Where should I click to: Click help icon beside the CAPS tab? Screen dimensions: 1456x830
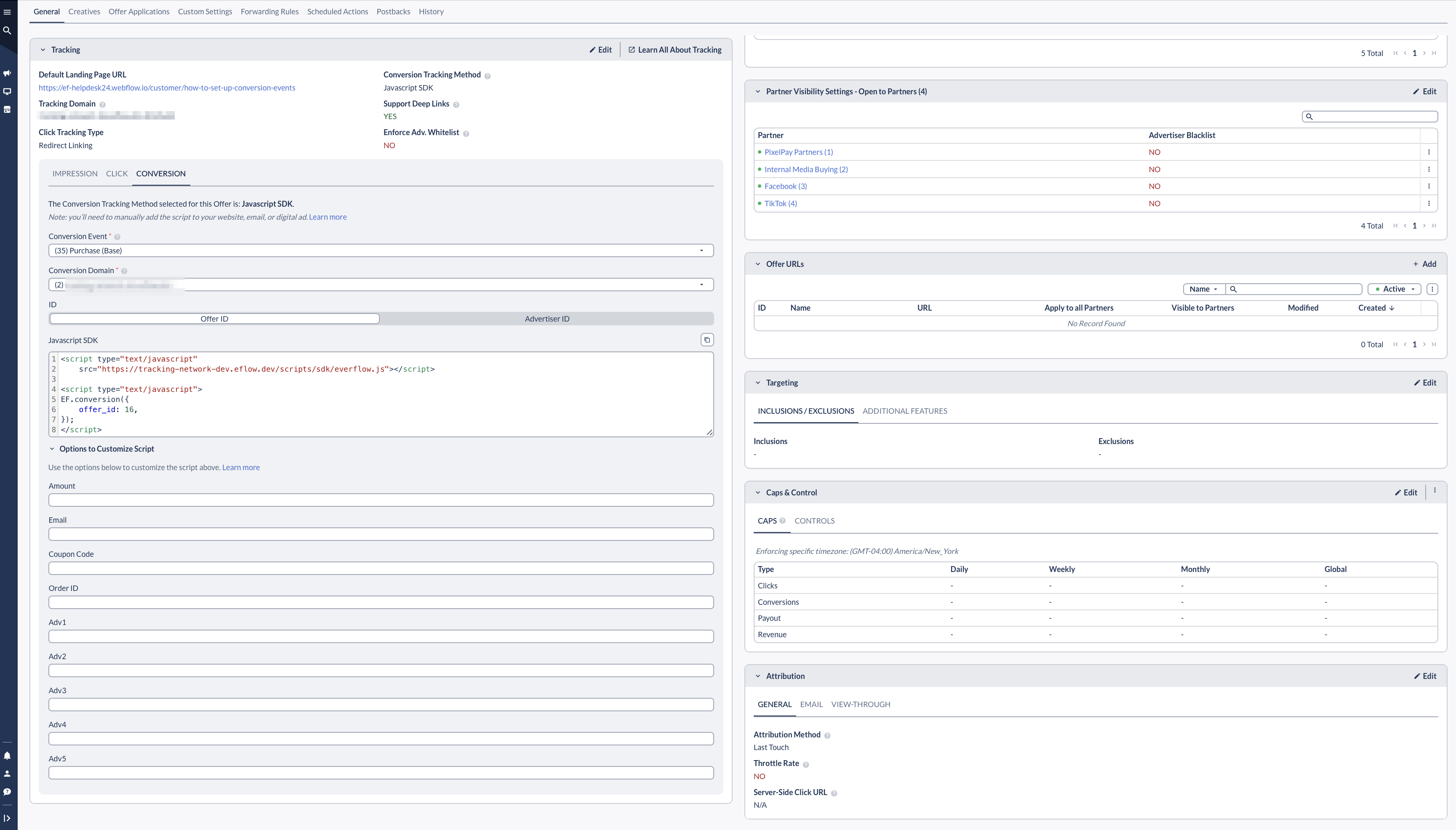click(782, 521)
